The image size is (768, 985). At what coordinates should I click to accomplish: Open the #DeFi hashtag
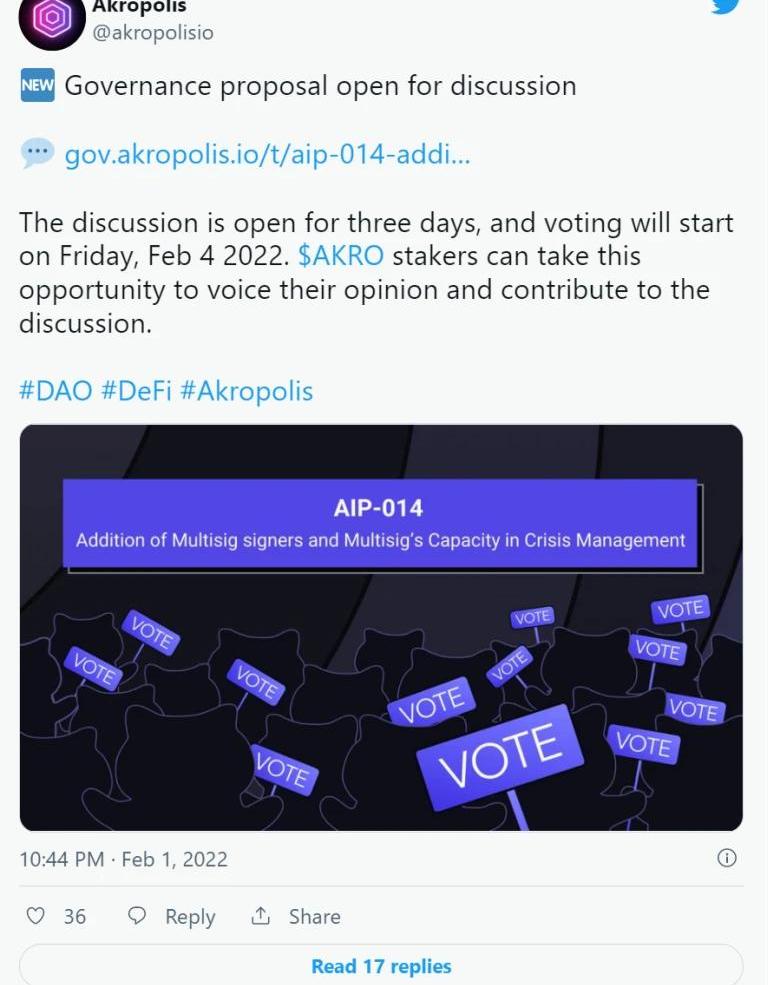[137, 390]
